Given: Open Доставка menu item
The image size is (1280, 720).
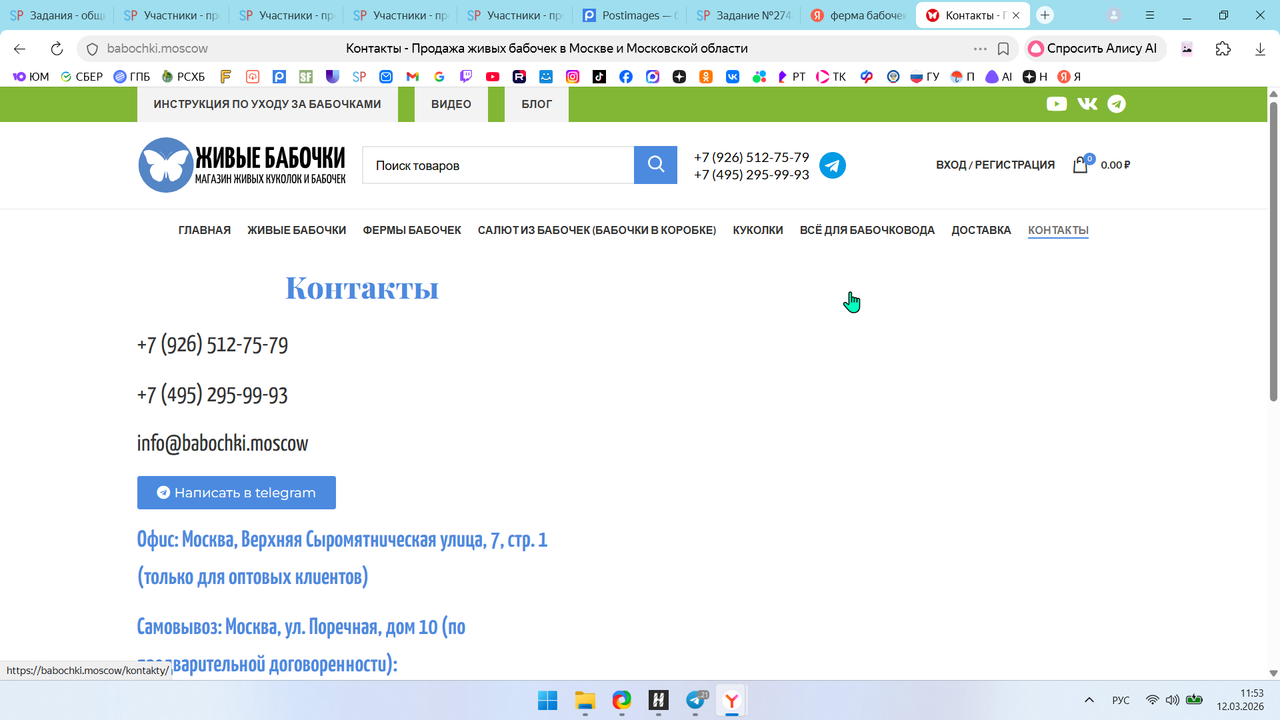Looking at the screenshot, I should point(981,230).
